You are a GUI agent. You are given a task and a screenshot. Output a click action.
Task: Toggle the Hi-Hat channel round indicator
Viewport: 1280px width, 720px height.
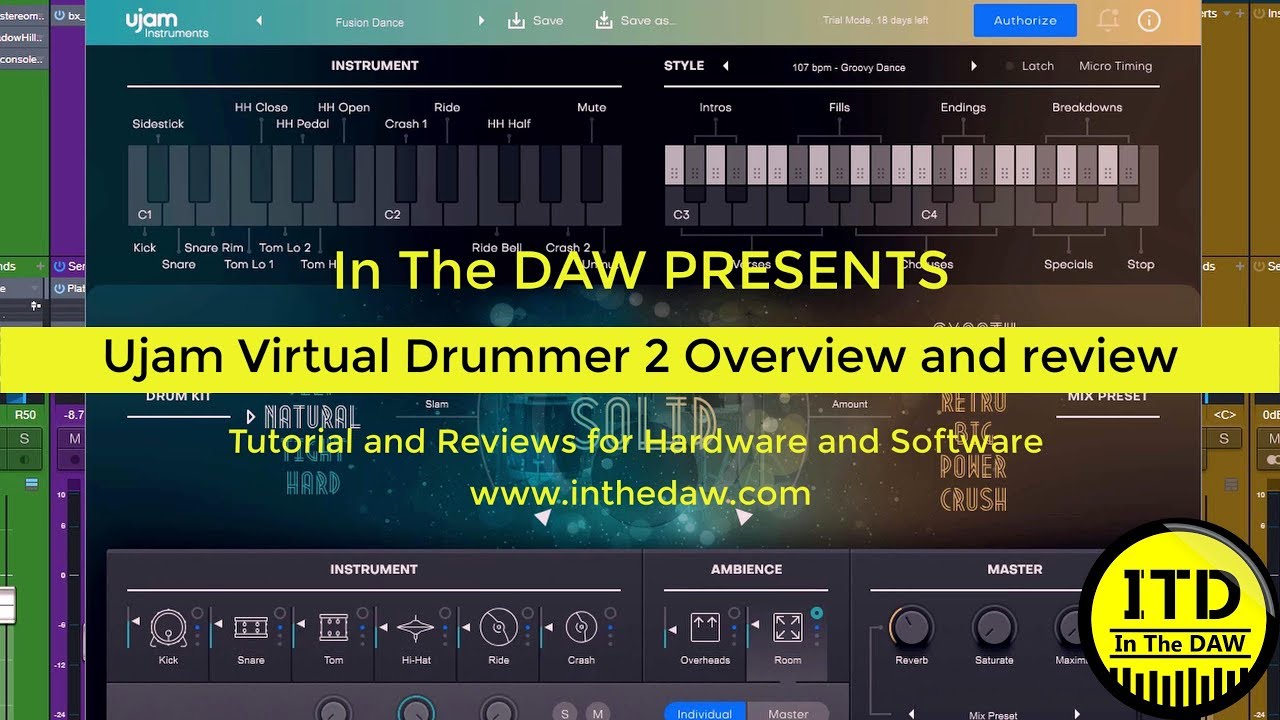tap(445, 613)
